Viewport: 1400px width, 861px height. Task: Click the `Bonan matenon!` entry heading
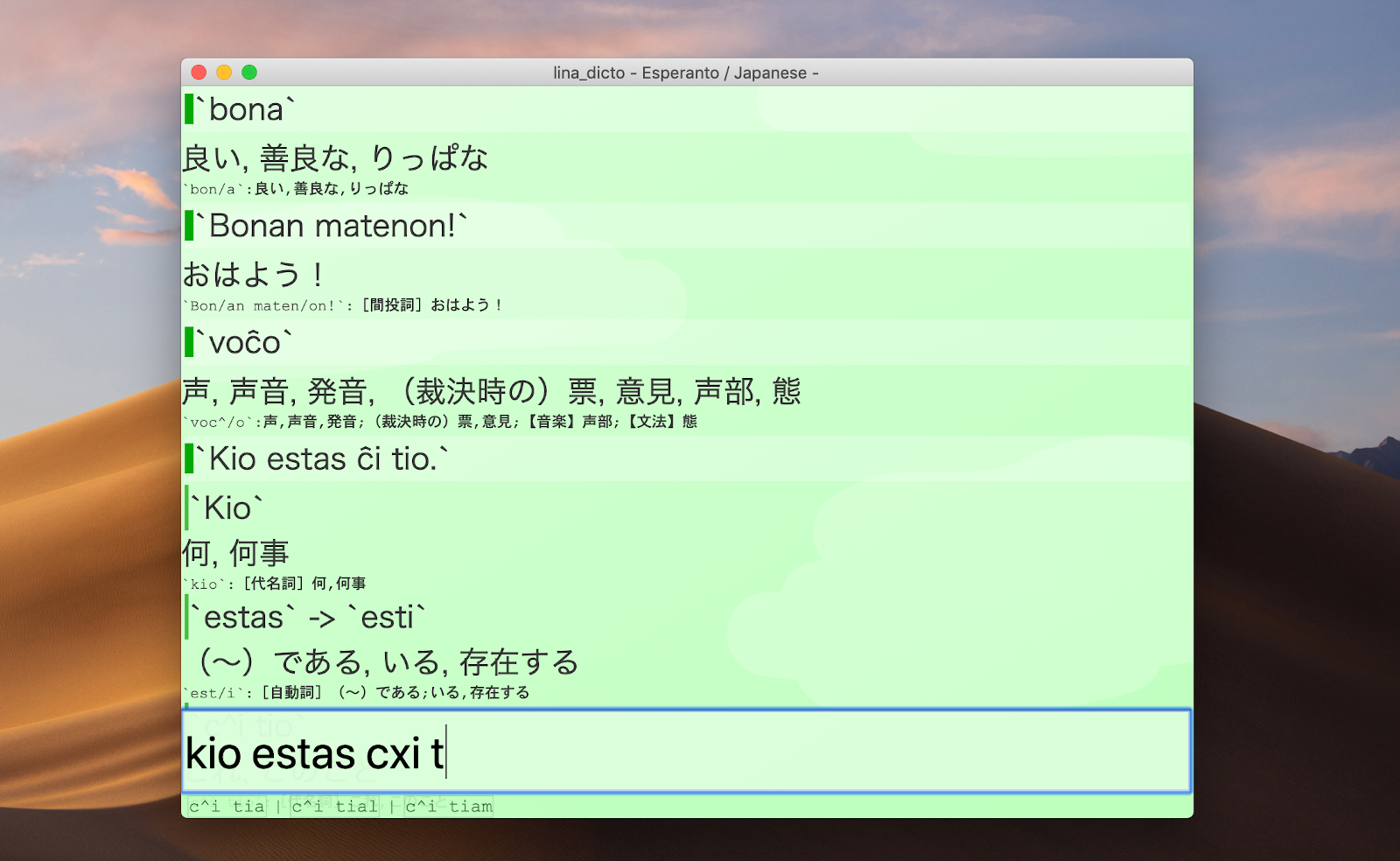click(332, 226)
